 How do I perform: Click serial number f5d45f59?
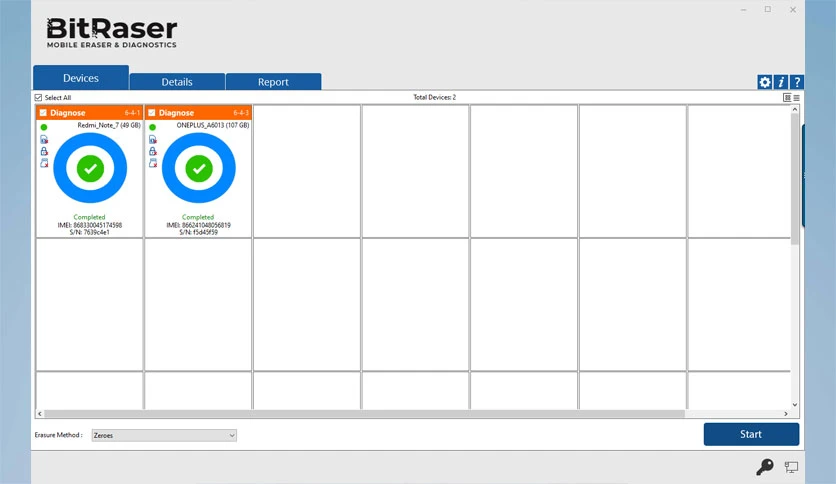[x=198, y=232]
